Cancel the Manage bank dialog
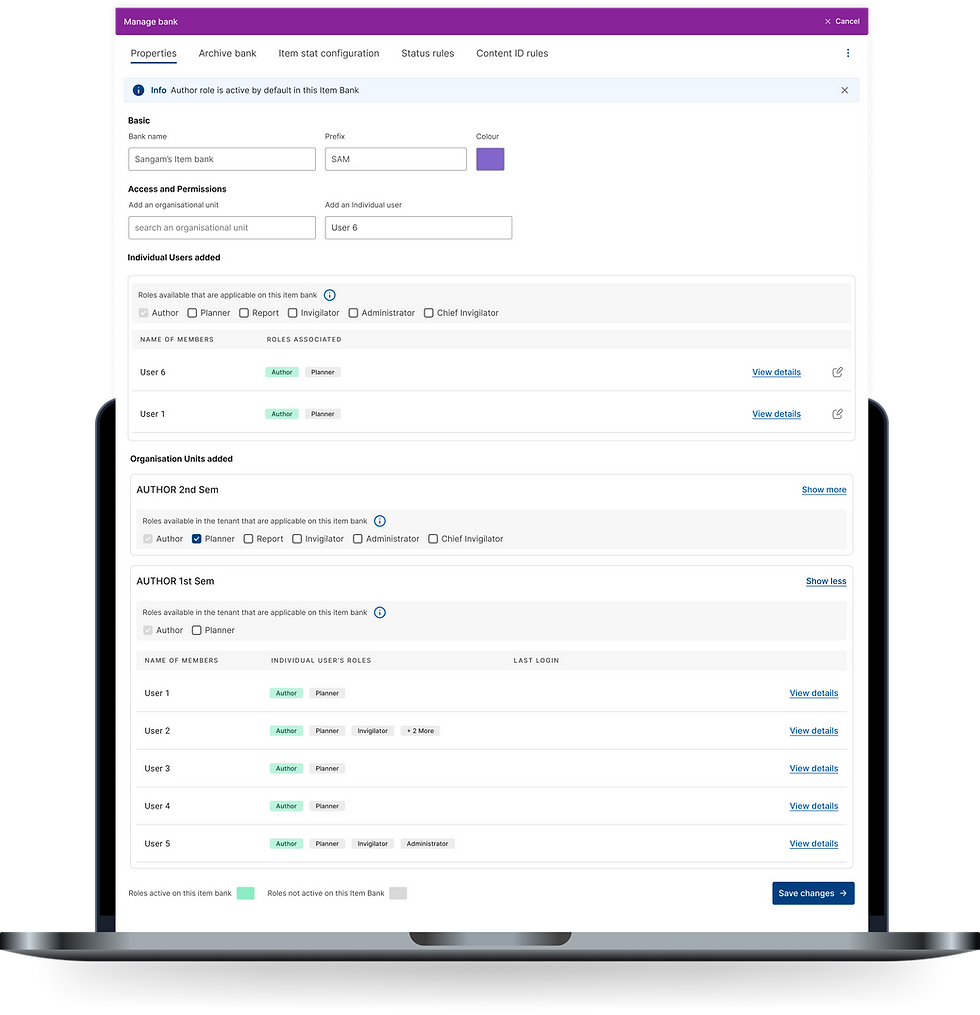Image resolution: width=980 pixels, height=1015 pixels. [x=842, y=21]
